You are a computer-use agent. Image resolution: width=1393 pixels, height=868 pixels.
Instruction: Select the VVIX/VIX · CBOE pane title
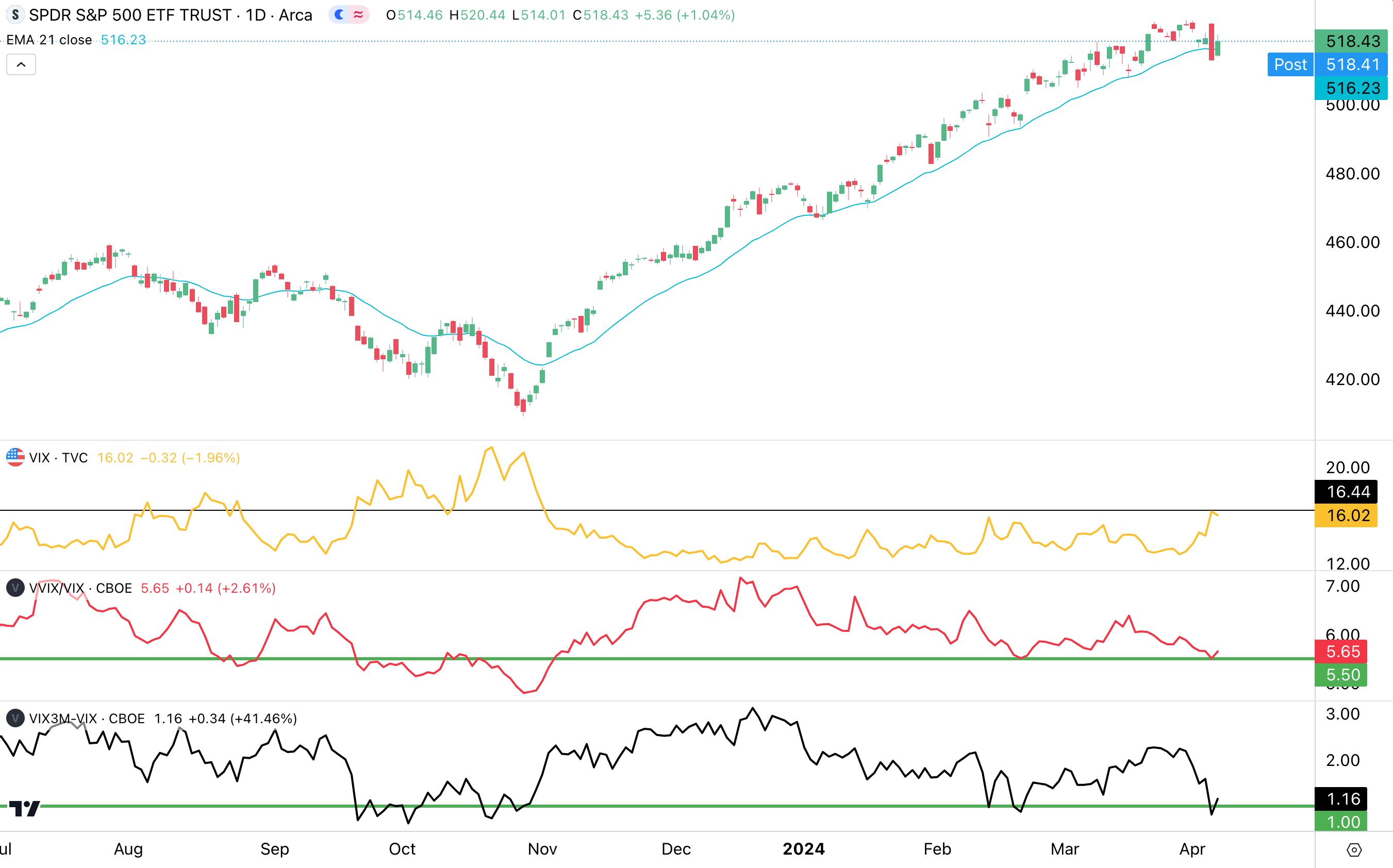tap(80, 588)
